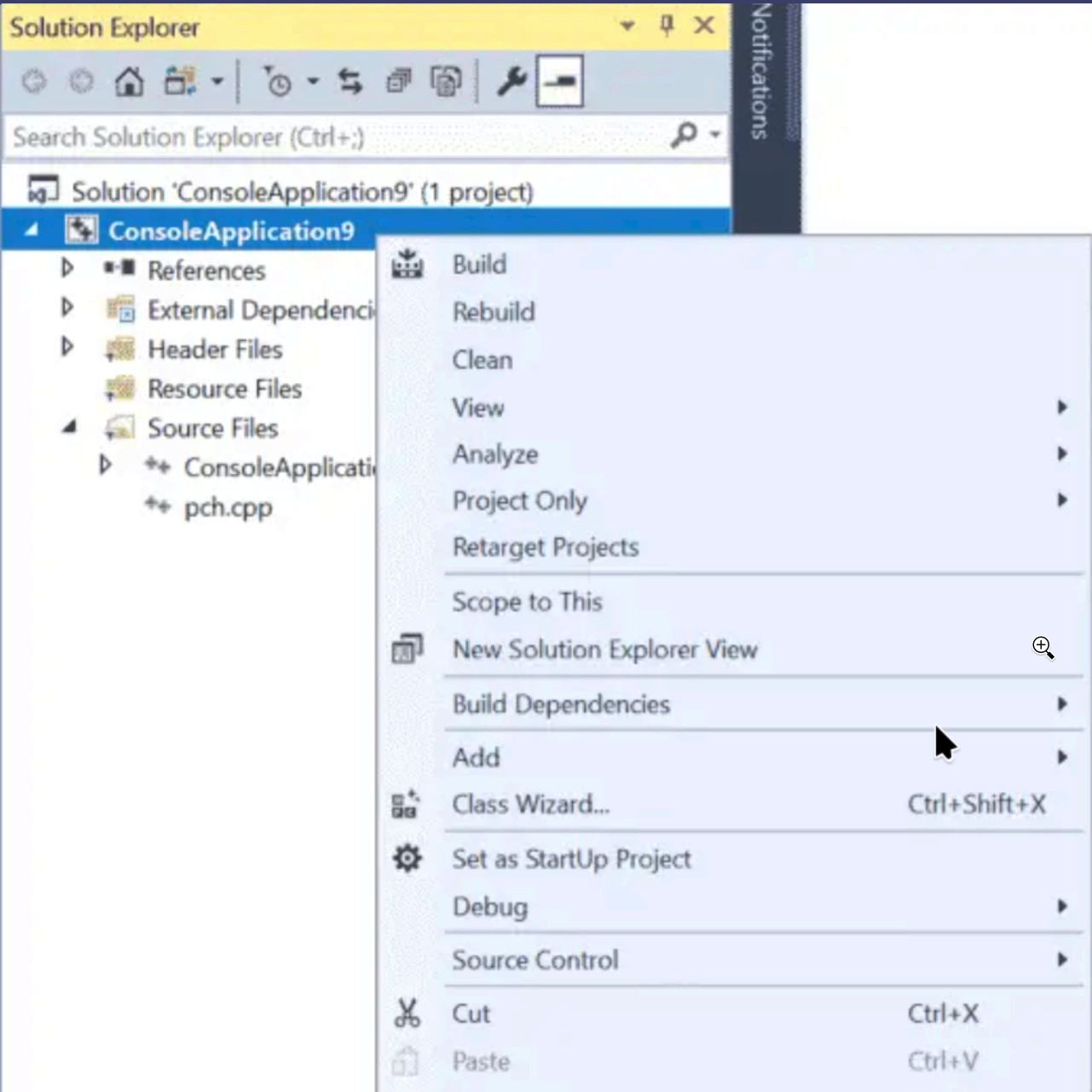Click the Collapse All icon in toolbar
The image size is (1092, 1092).
click(398, 82)
